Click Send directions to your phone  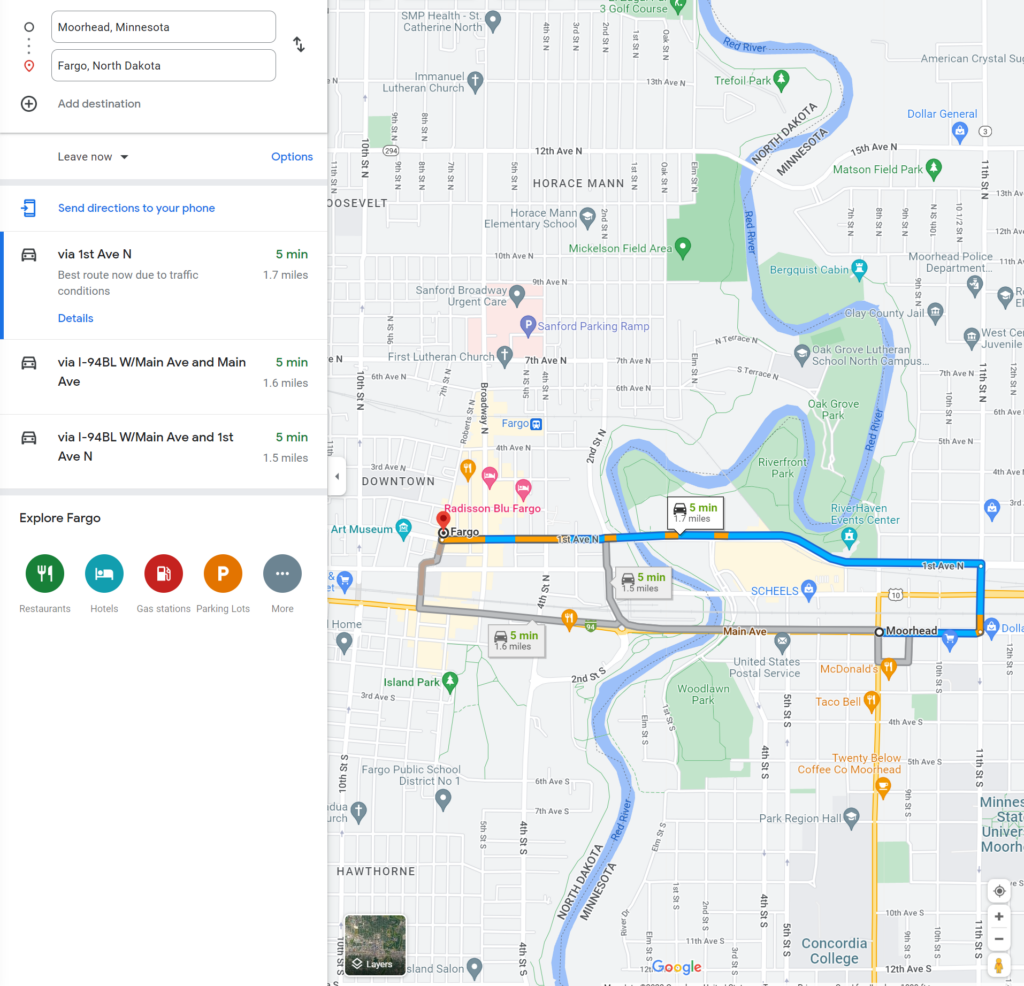136,208
